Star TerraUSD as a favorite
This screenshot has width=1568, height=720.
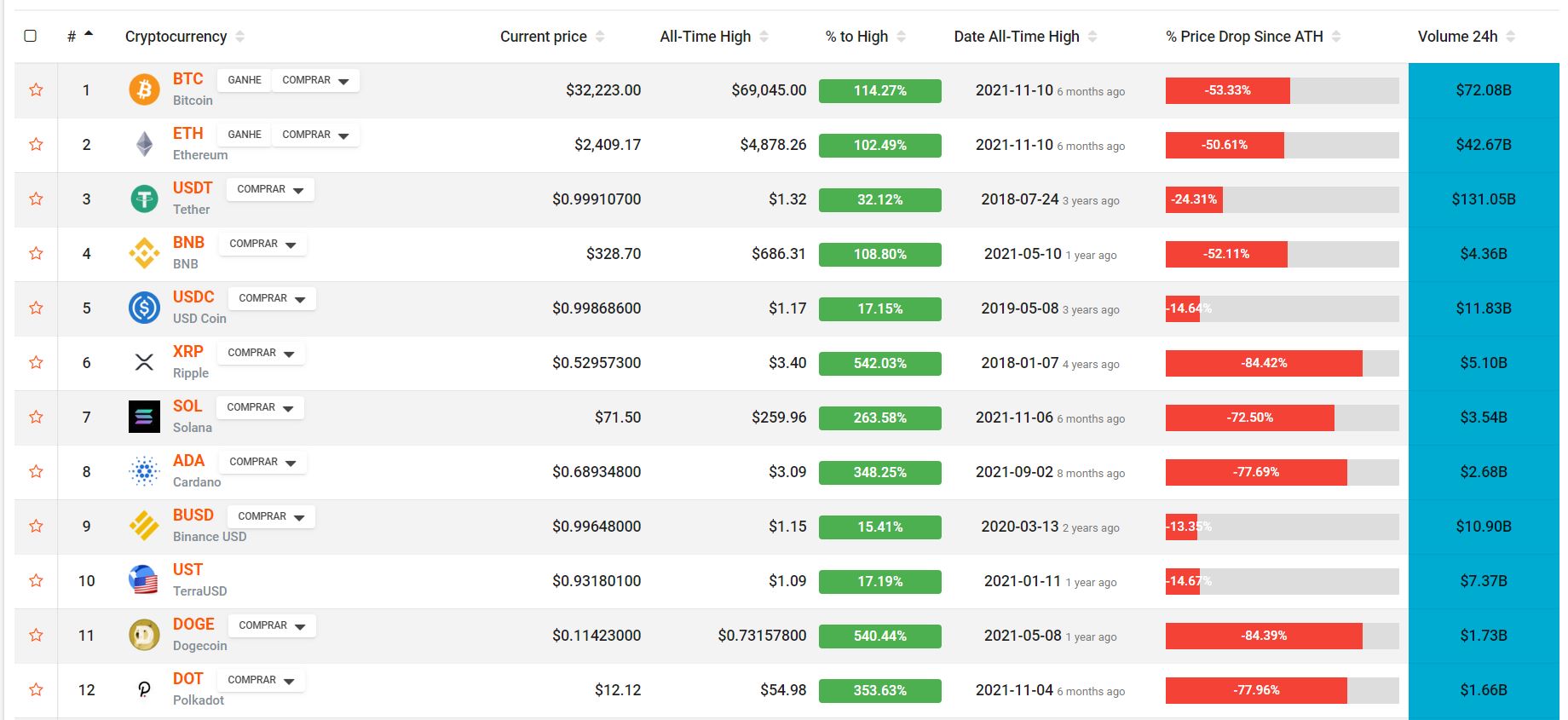pos(36,580)
